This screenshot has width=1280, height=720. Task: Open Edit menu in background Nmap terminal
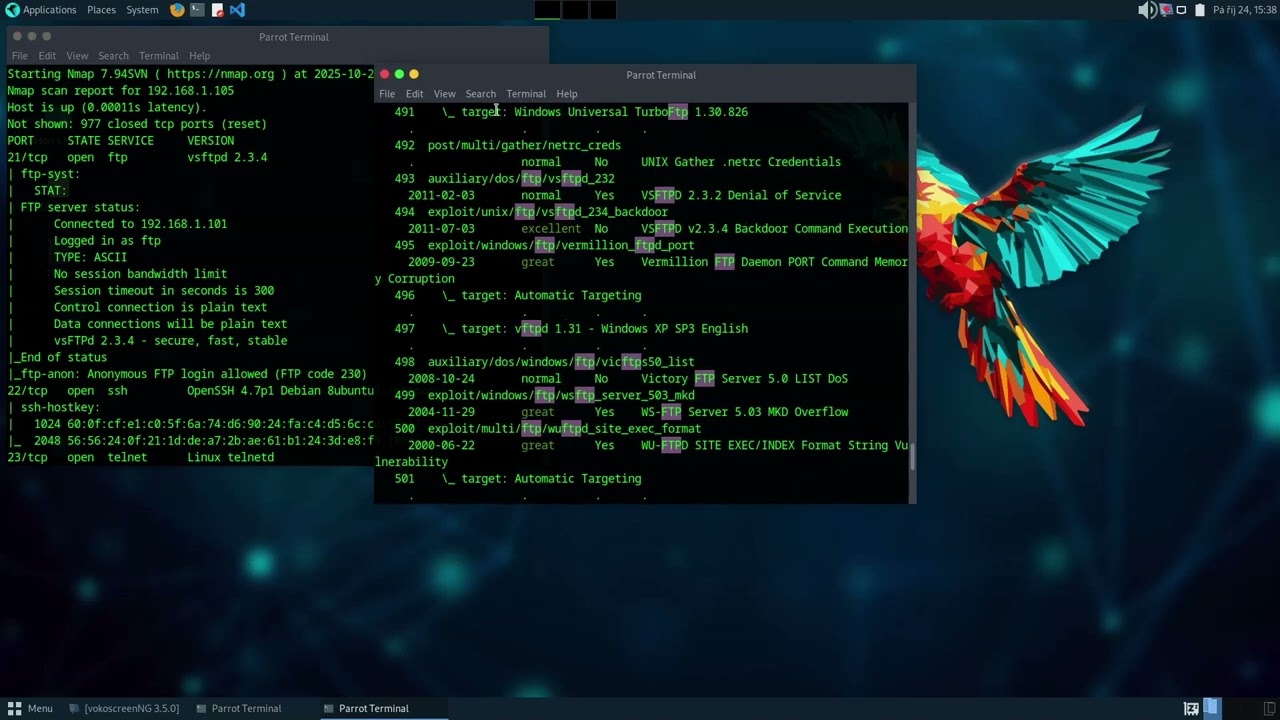point(47,56)
